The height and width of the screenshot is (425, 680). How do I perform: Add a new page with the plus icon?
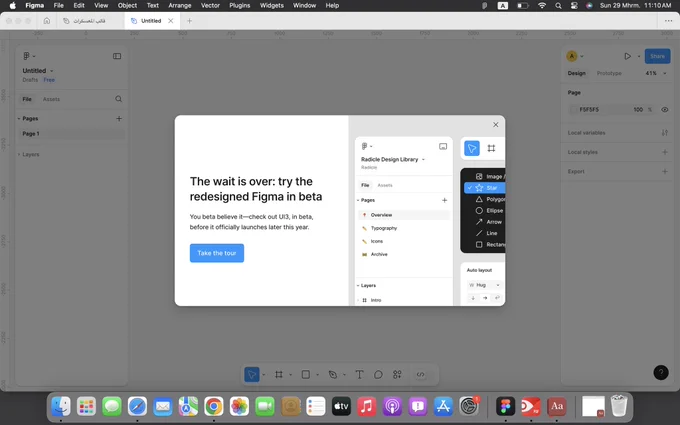[119, 118]
